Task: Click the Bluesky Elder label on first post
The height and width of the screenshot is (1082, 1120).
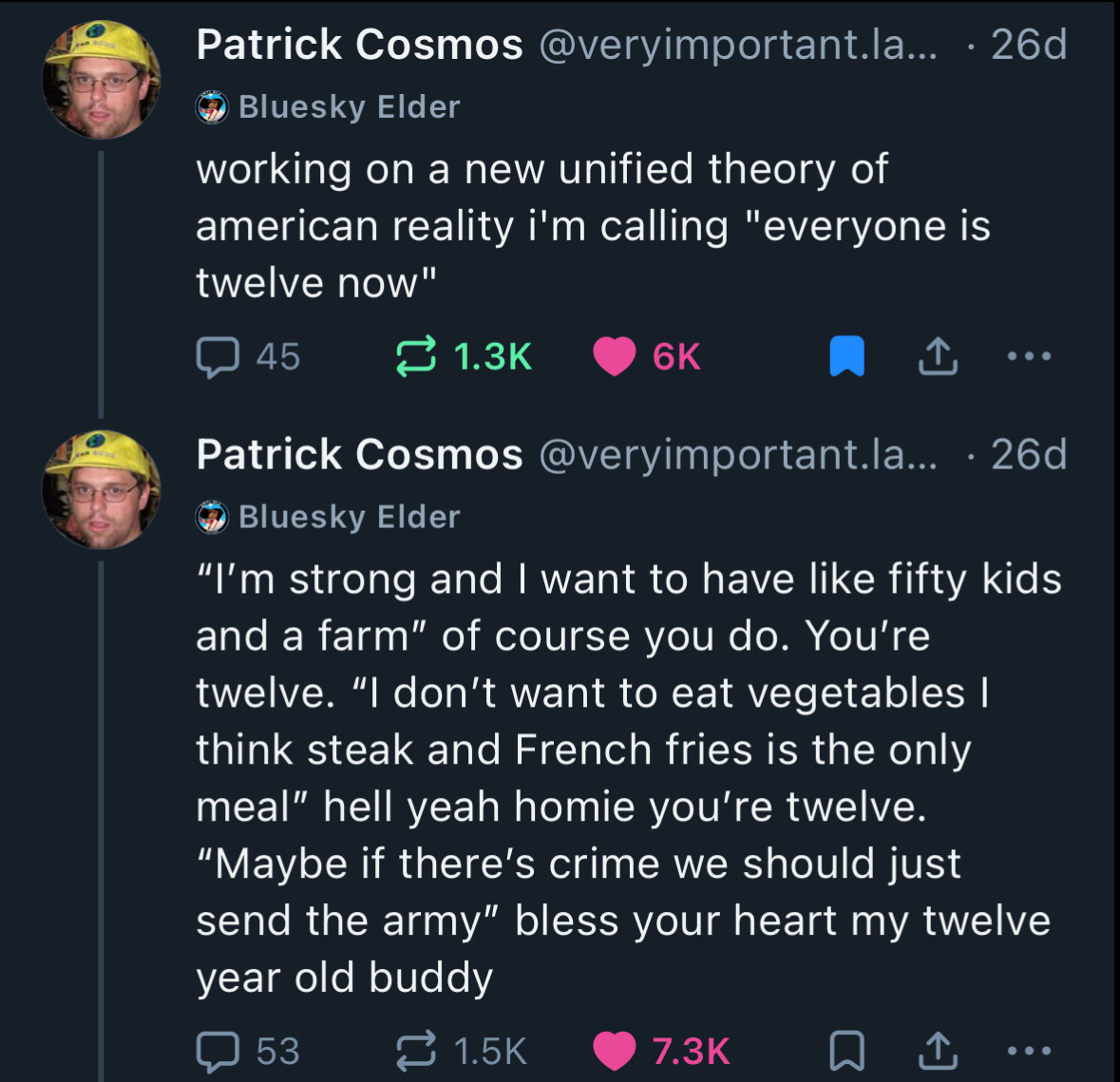Action: pos(349,107)
